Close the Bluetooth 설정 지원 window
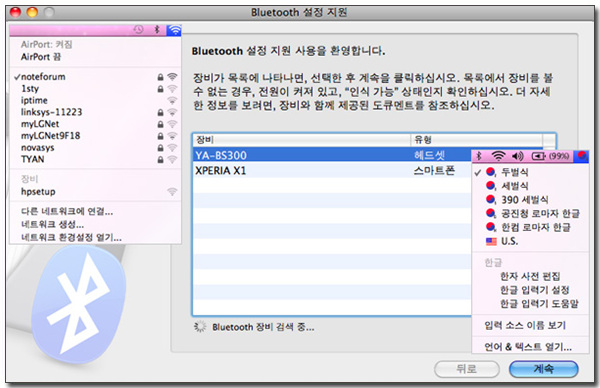This screenshot has height=388, width=600. point(15,13)
